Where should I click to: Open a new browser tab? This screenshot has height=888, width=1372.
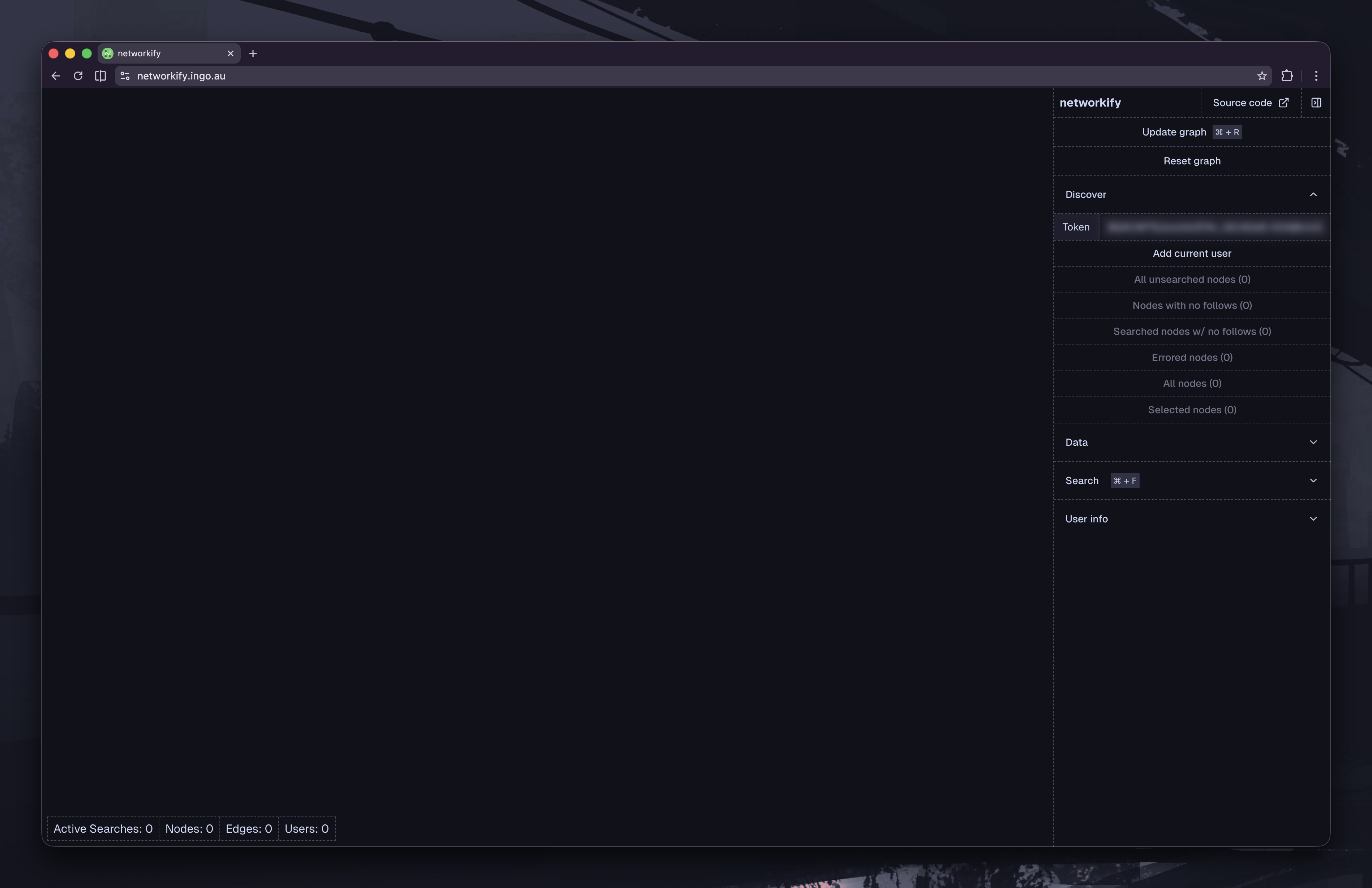tap(253, 53)
